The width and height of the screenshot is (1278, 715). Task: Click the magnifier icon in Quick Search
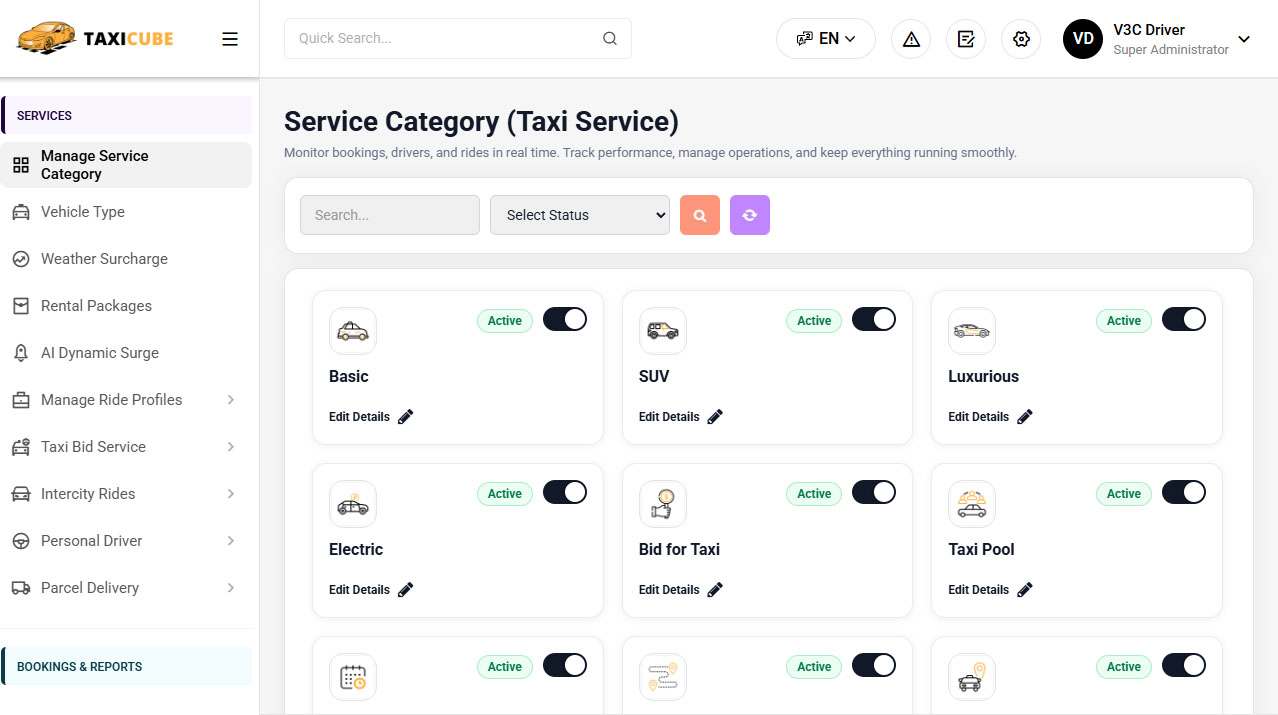[x=610, y=39]
